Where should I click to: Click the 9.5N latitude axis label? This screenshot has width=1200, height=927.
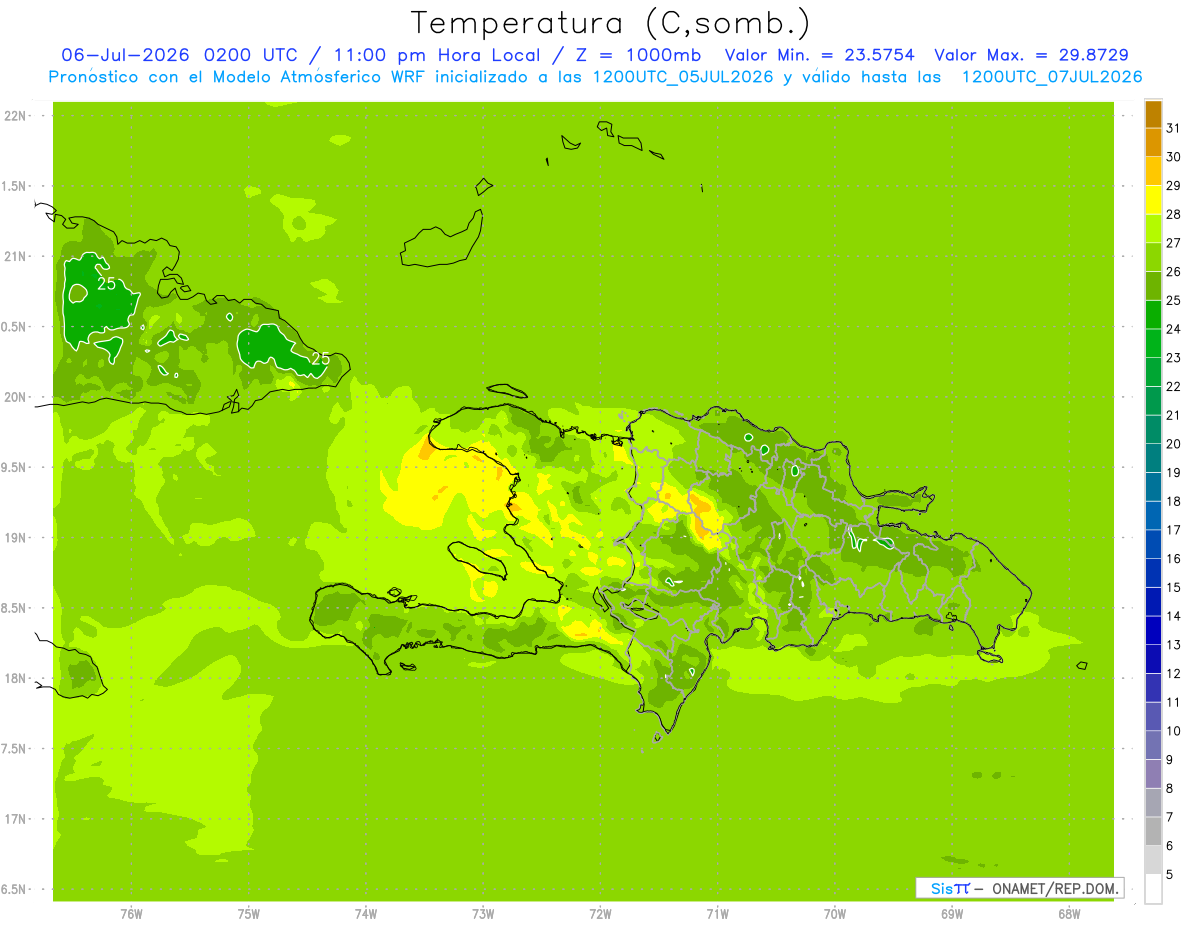[x=14, y=467]
